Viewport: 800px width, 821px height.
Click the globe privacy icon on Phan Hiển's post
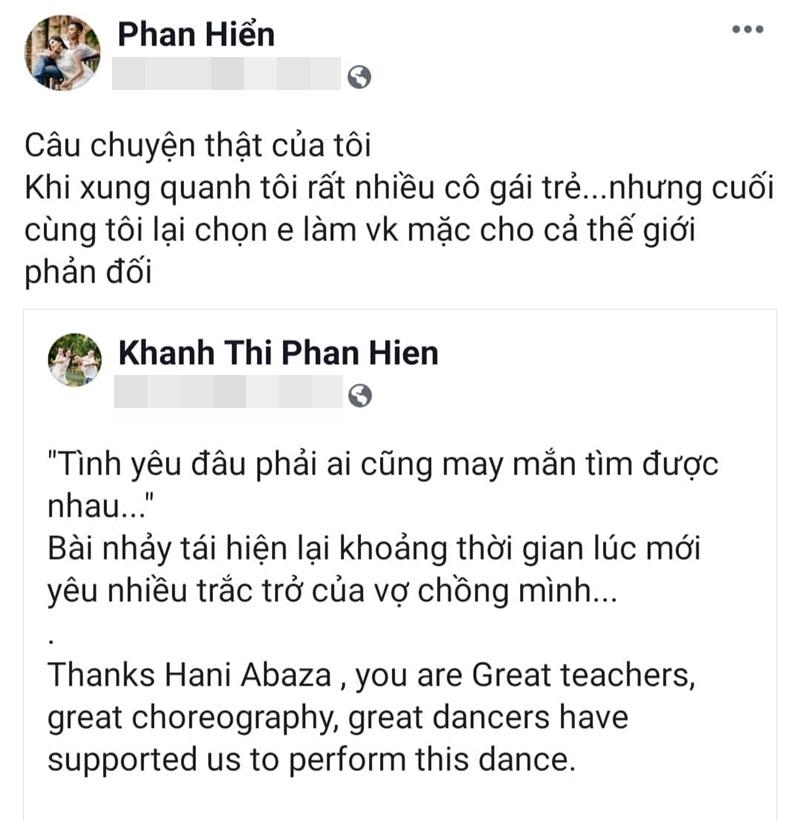point(360,77)
